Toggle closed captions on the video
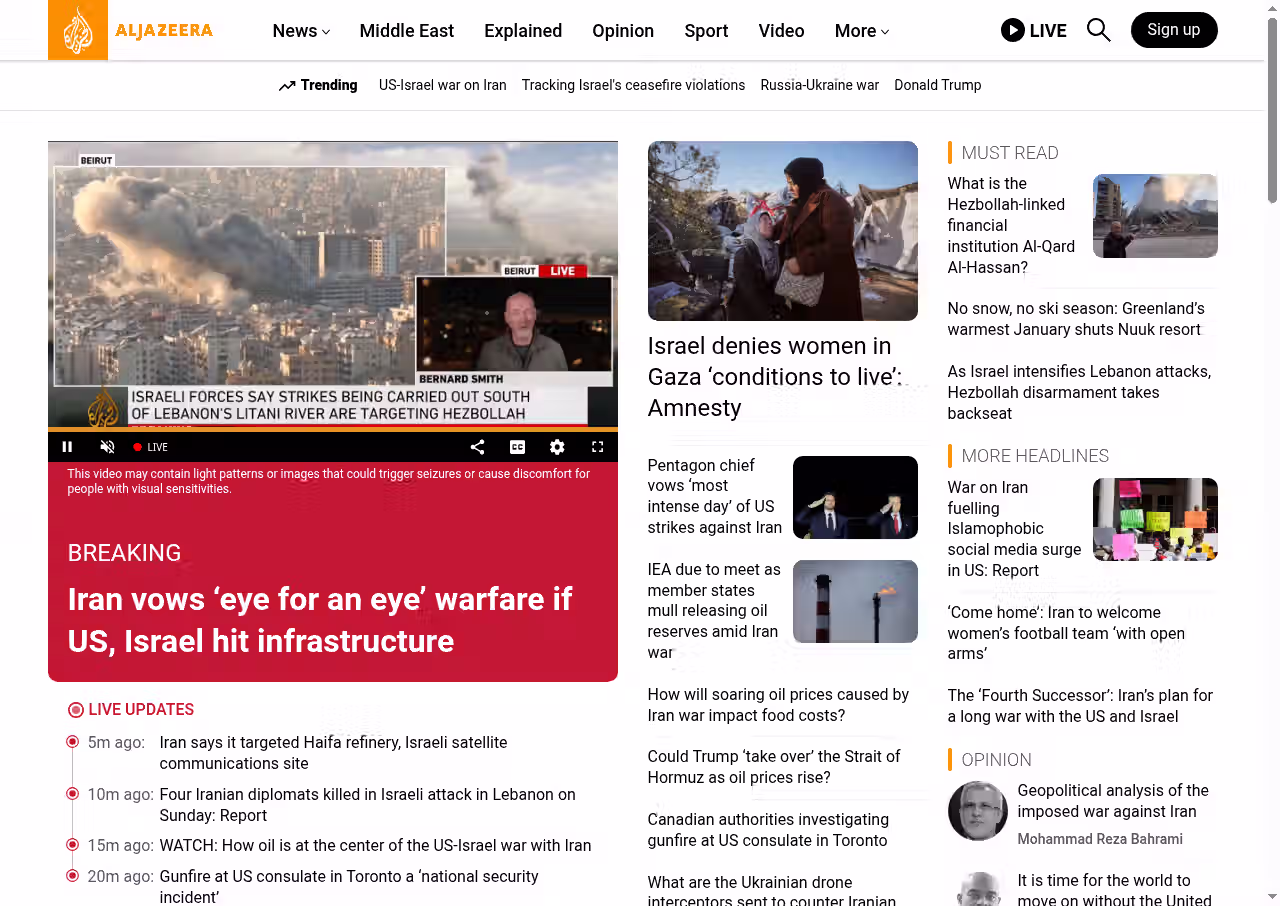The image size is (1280, 906). [x=517, y=447]
